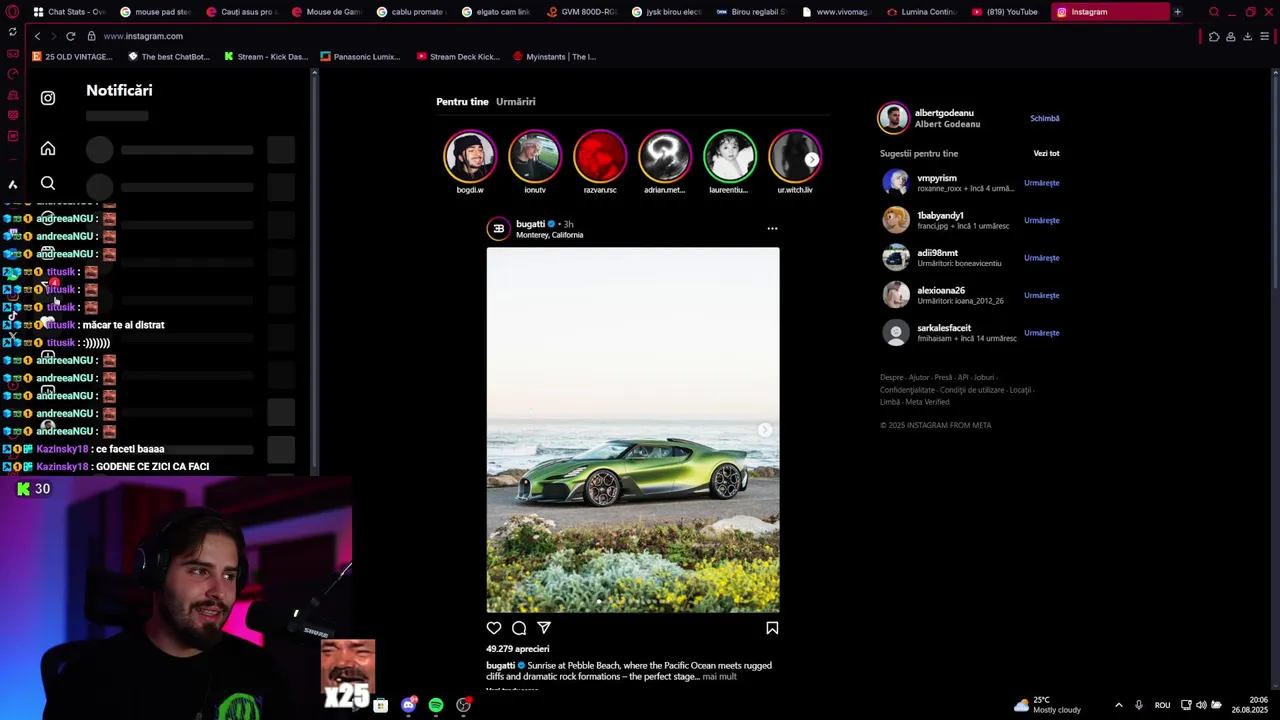Open the three-dot menu on the bugatti post
Screen dimensions: 1280x720
(x=772, y=228)
